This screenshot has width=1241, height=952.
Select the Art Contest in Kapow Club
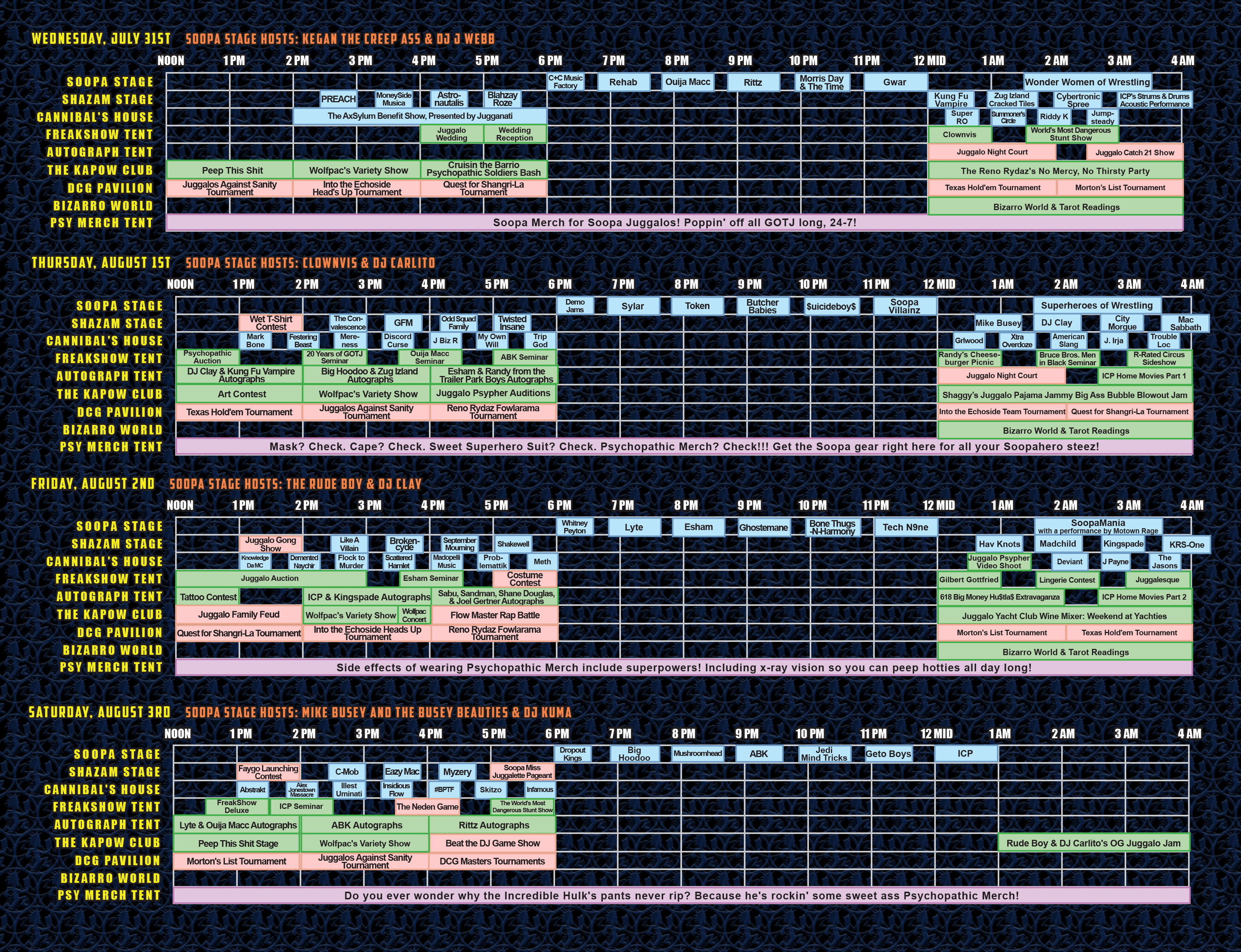coord(239,394)
